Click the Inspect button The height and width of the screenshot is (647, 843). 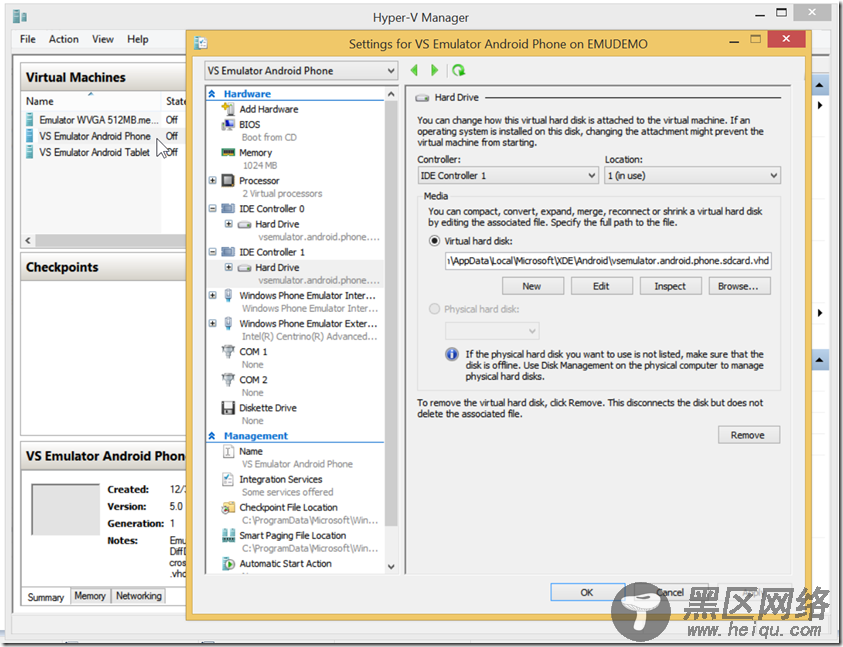point(670,286)
